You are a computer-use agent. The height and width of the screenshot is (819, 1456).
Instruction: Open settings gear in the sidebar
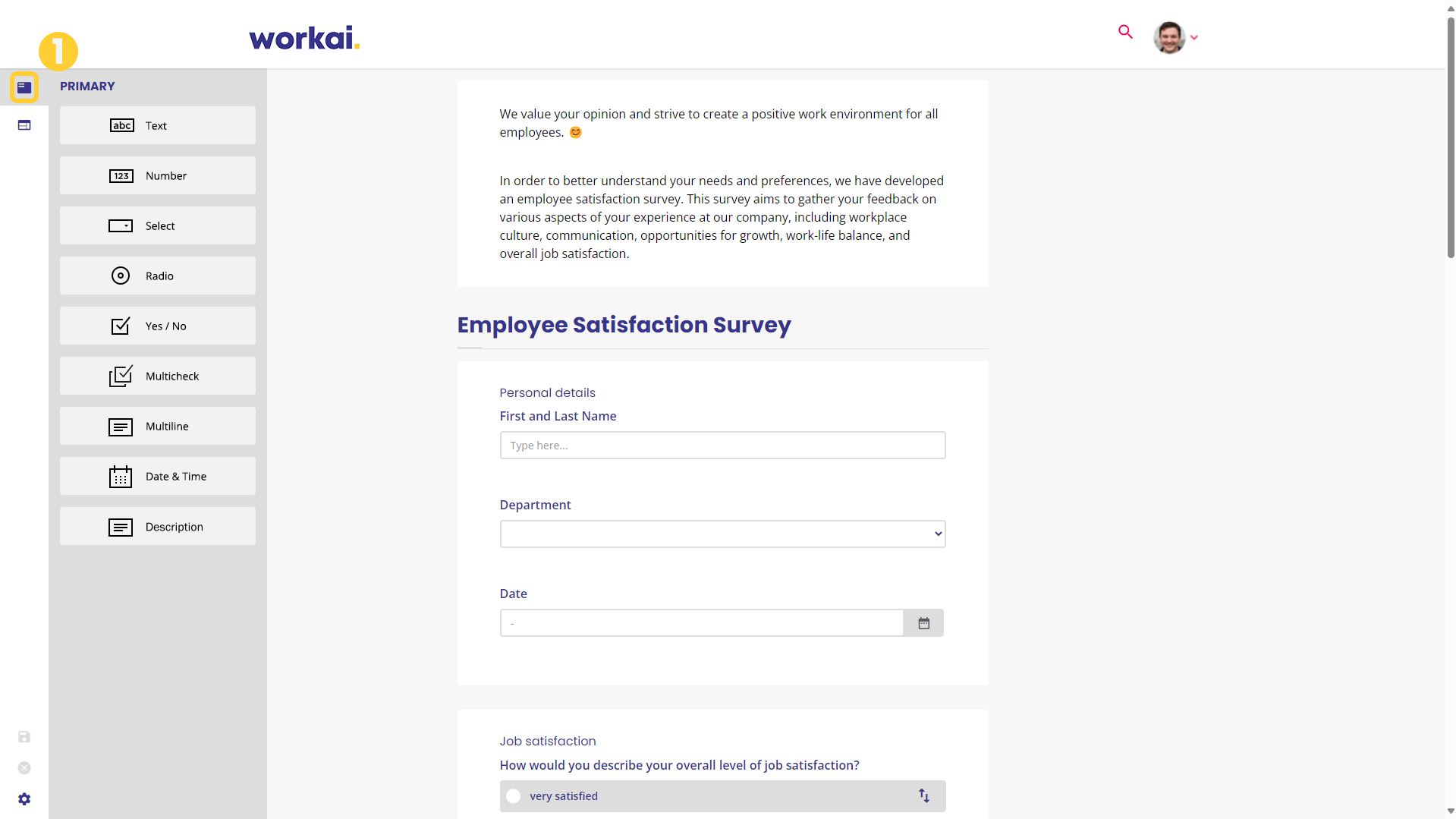point(24,799)
